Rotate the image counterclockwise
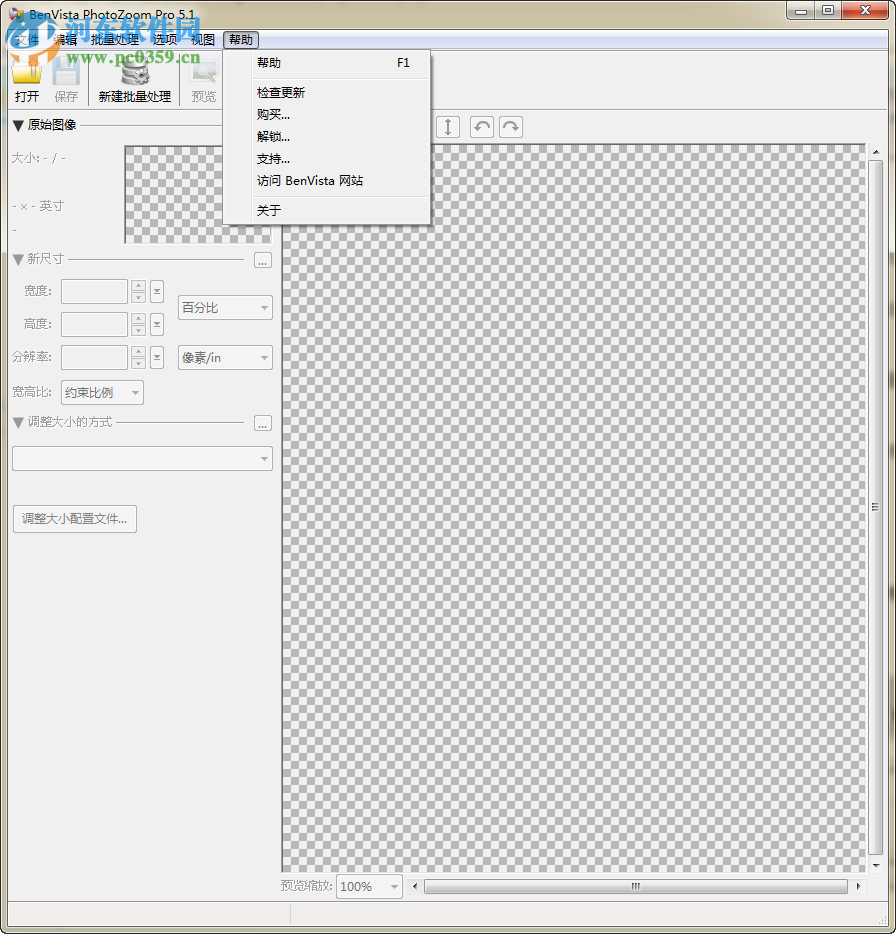Screen dimensions: 896x934 pos(481,126)
